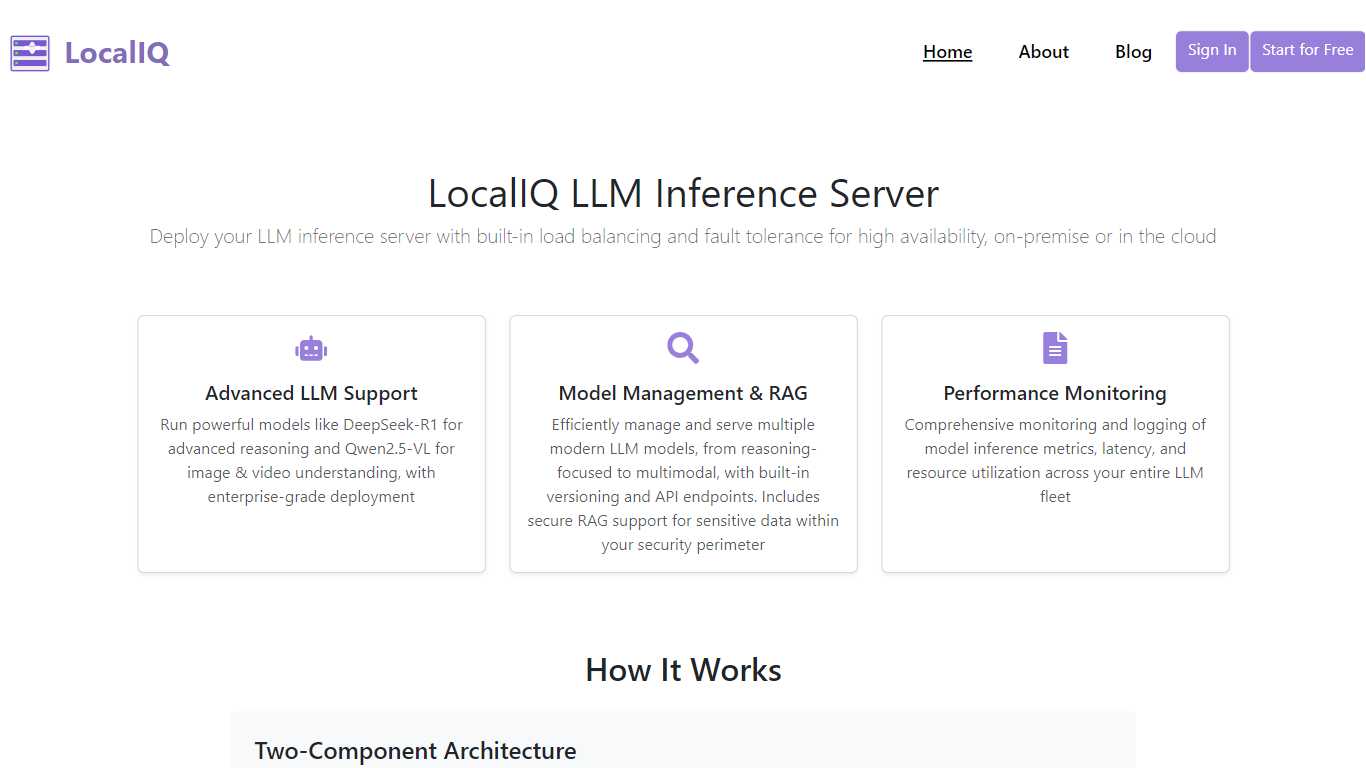Click the robot icon above Advanced LLM Support
This screenshot has width=1366, height=768.
(x=311, y=349)
